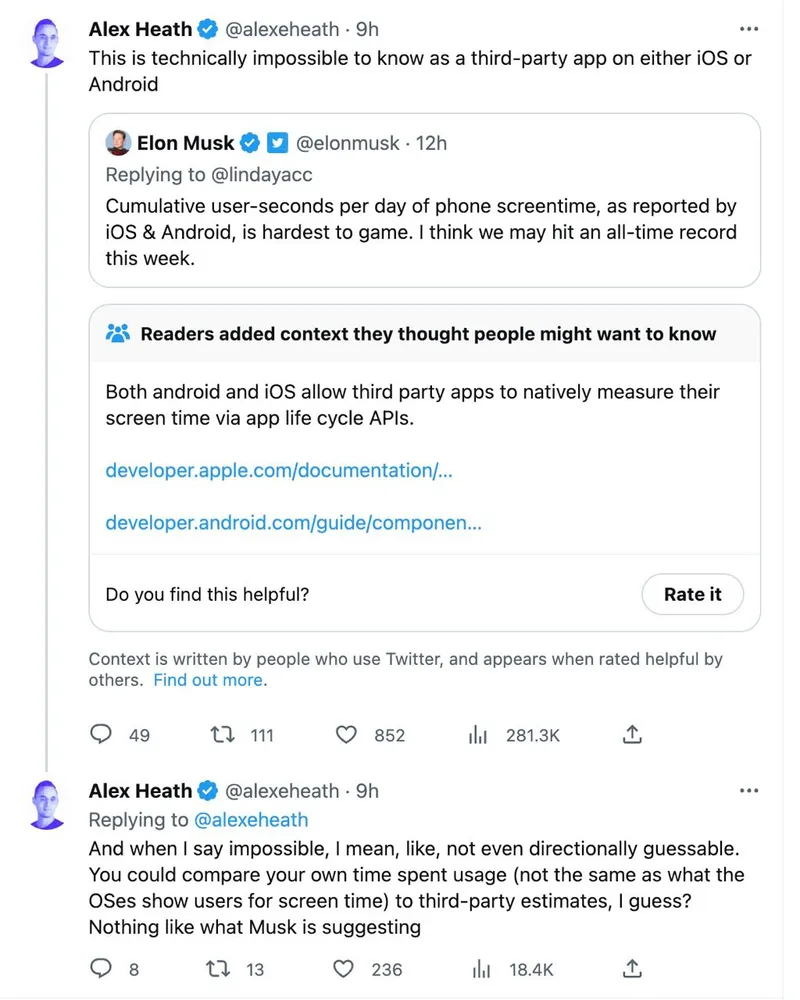This screenshot has width=800, height=1000.
Task: Like the second tweet with 236 likes
Action: point(343,968)
